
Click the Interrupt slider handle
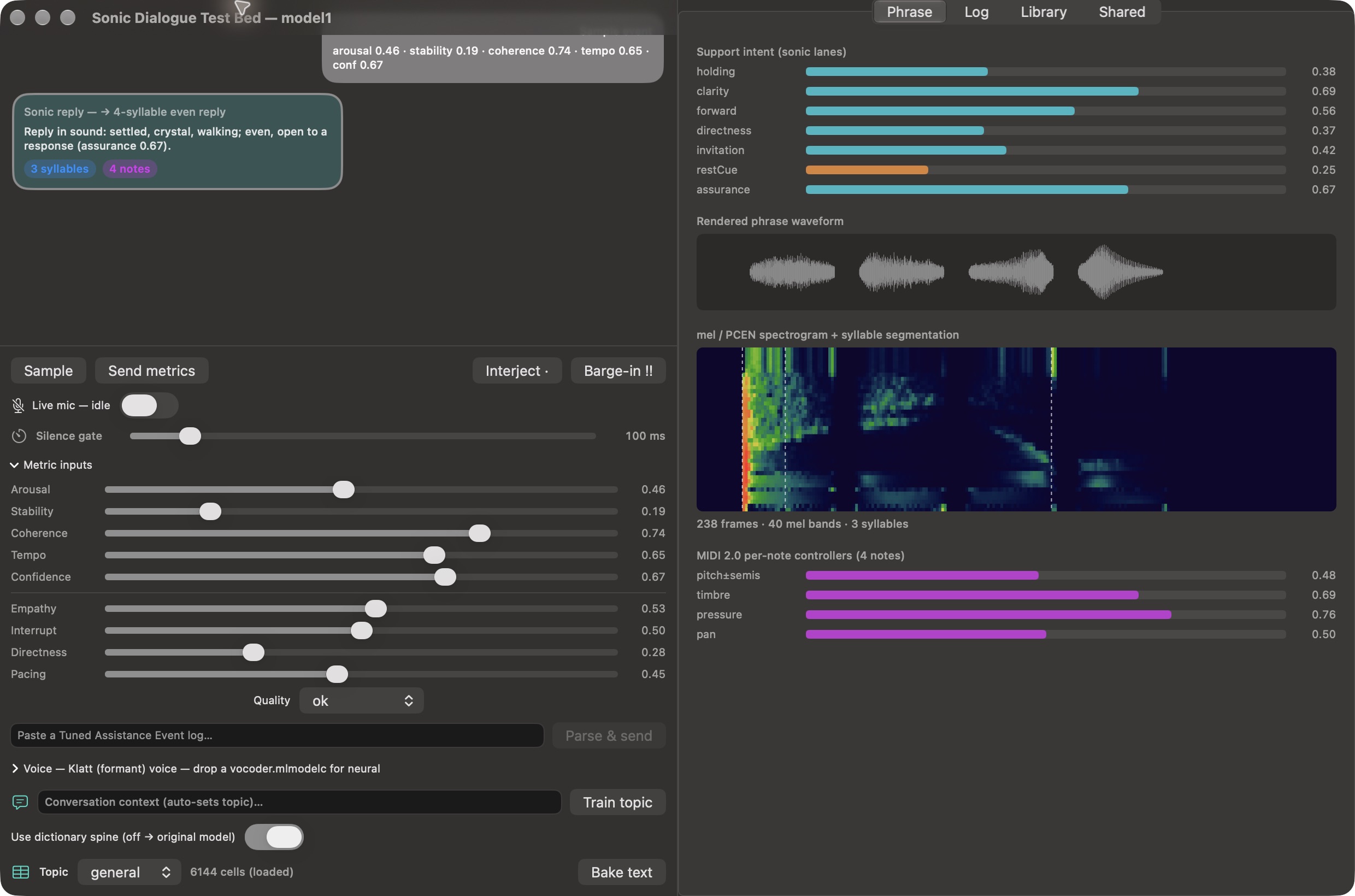(x=361, y=630)
